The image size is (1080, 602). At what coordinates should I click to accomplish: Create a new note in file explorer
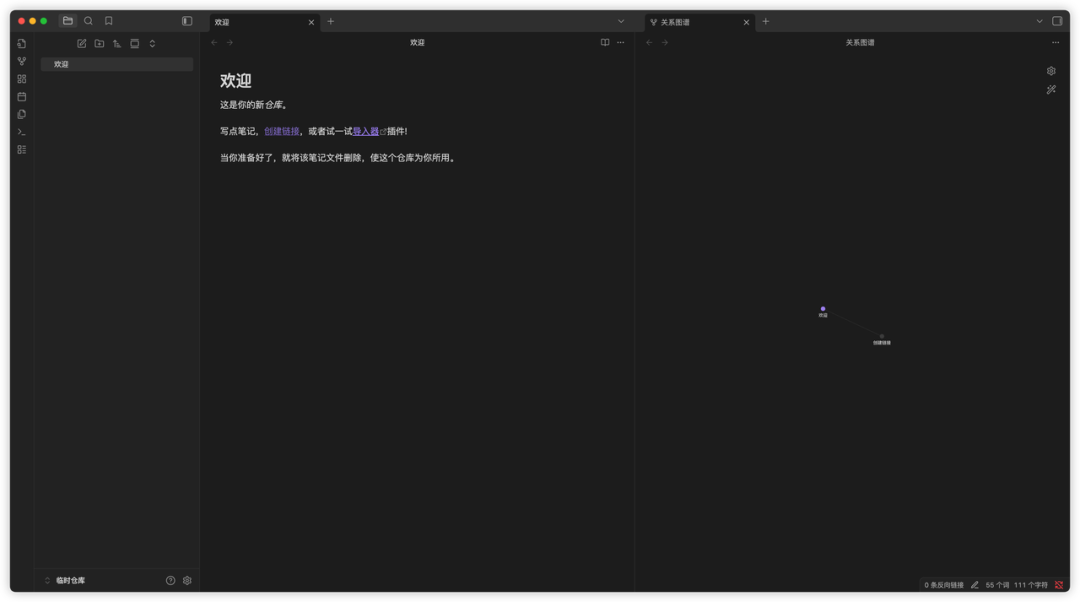click(x=81, y=43)
